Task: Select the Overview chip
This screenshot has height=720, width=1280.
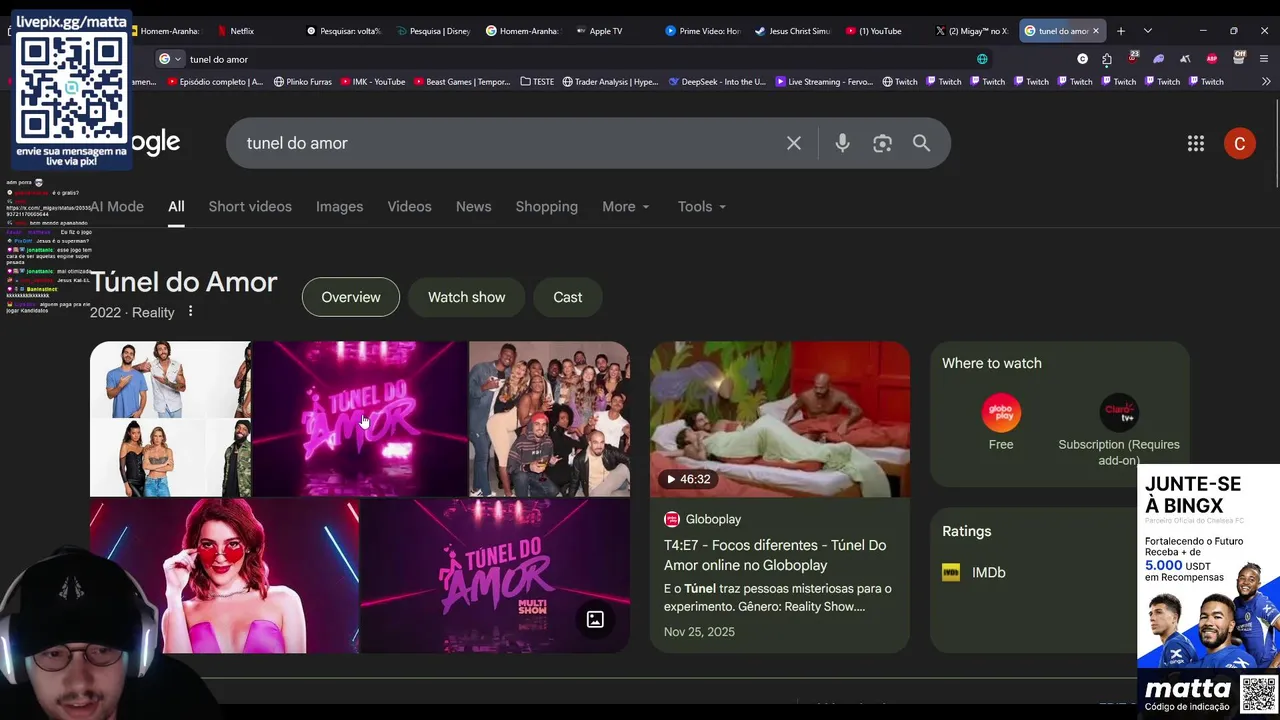Action: [351, 297]
